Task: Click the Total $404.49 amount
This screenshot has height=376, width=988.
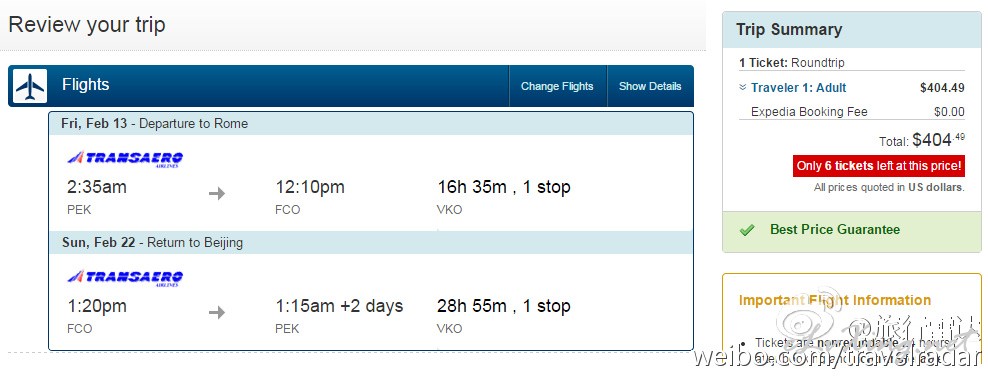Action: coord(938,139)
